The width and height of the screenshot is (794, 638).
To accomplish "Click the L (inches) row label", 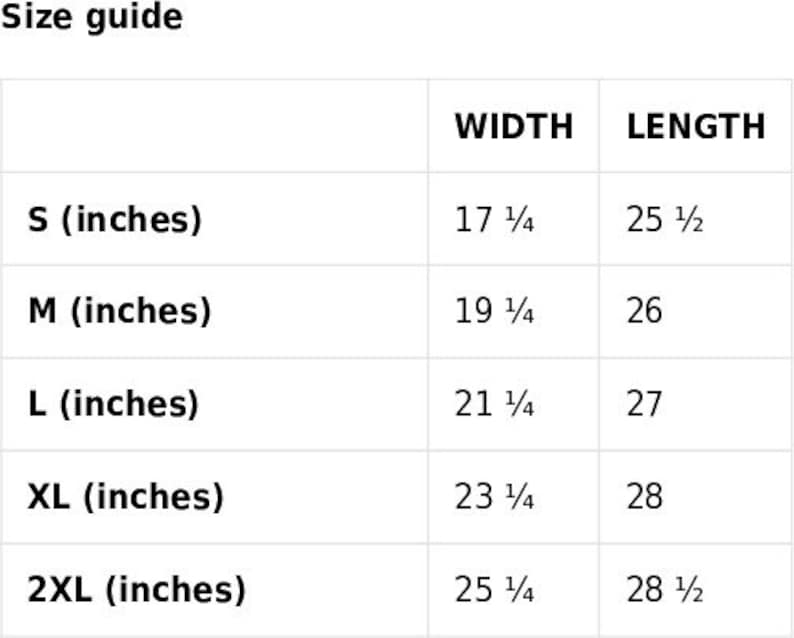I will tap(113, 404).
